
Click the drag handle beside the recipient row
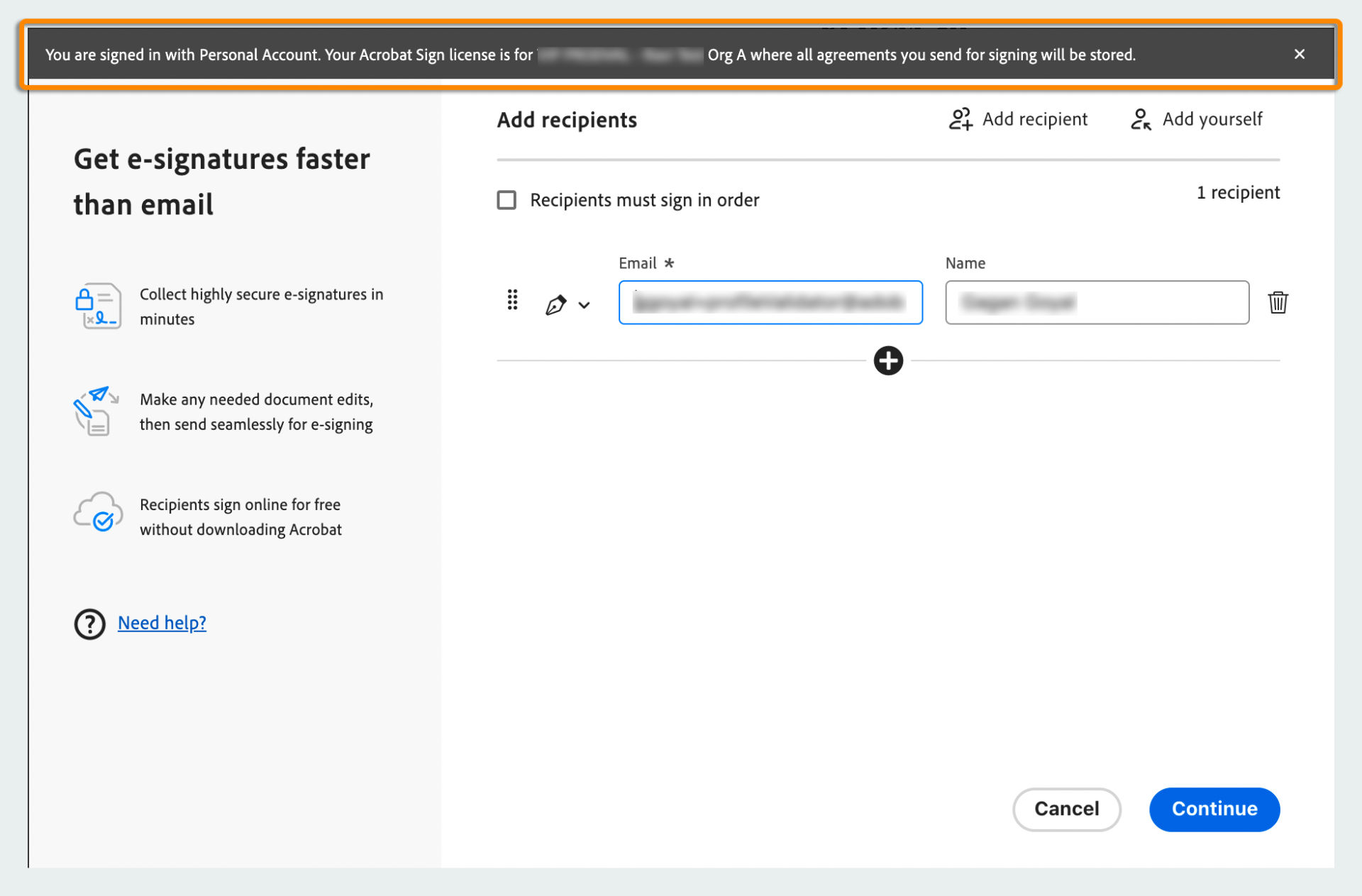tap(512, 301)
